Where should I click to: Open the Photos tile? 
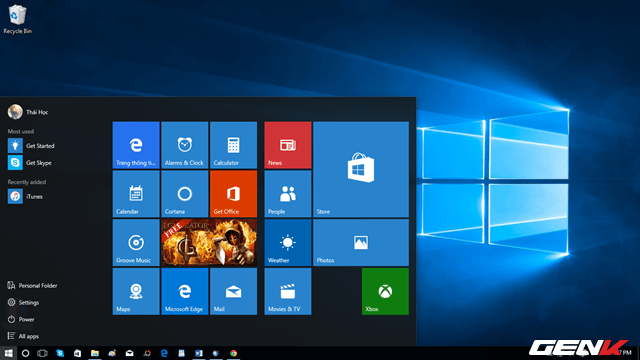(x=361, y=242)
